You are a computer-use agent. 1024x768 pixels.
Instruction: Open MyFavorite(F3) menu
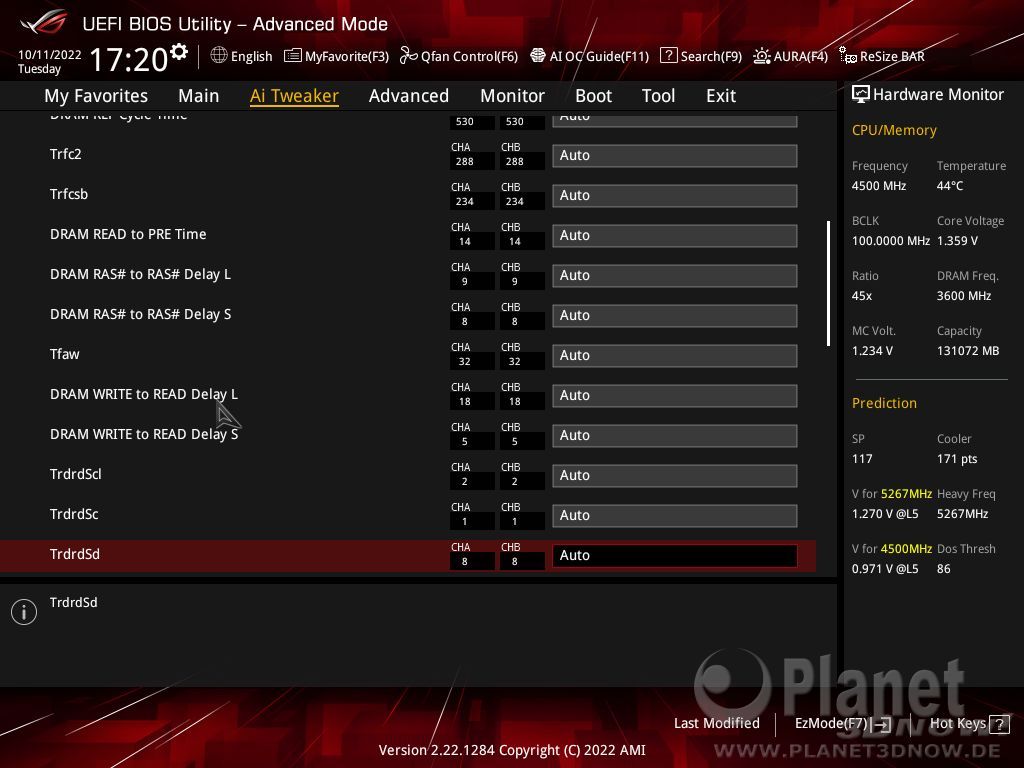[337, 56]
